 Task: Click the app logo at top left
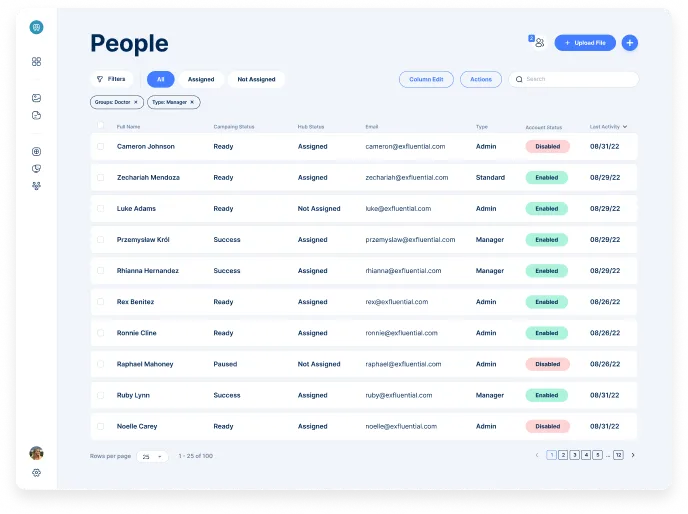[x=36, y=28]
